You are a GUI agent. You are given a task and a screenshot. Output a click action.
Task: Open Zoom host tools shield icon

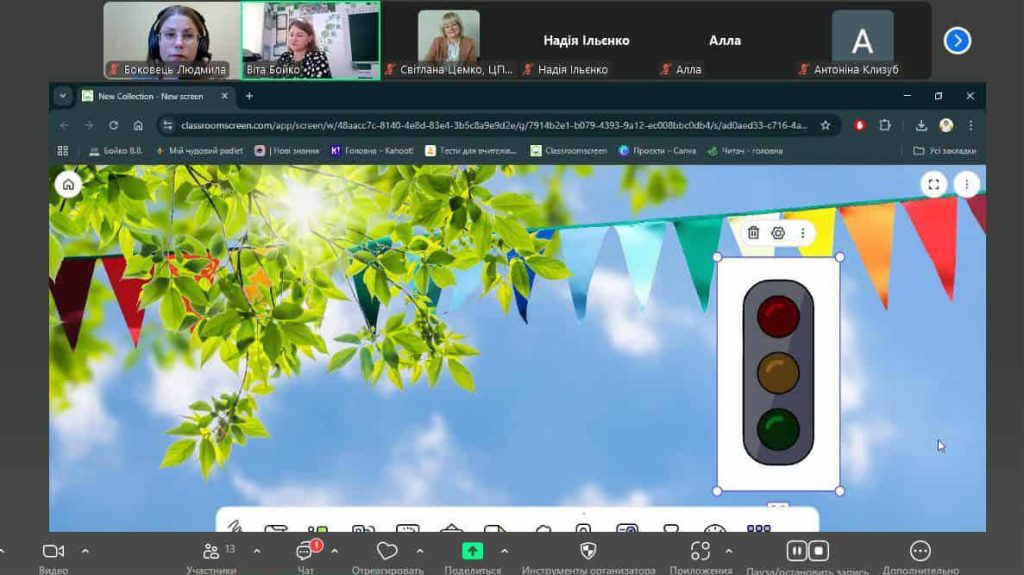(588, 552)
